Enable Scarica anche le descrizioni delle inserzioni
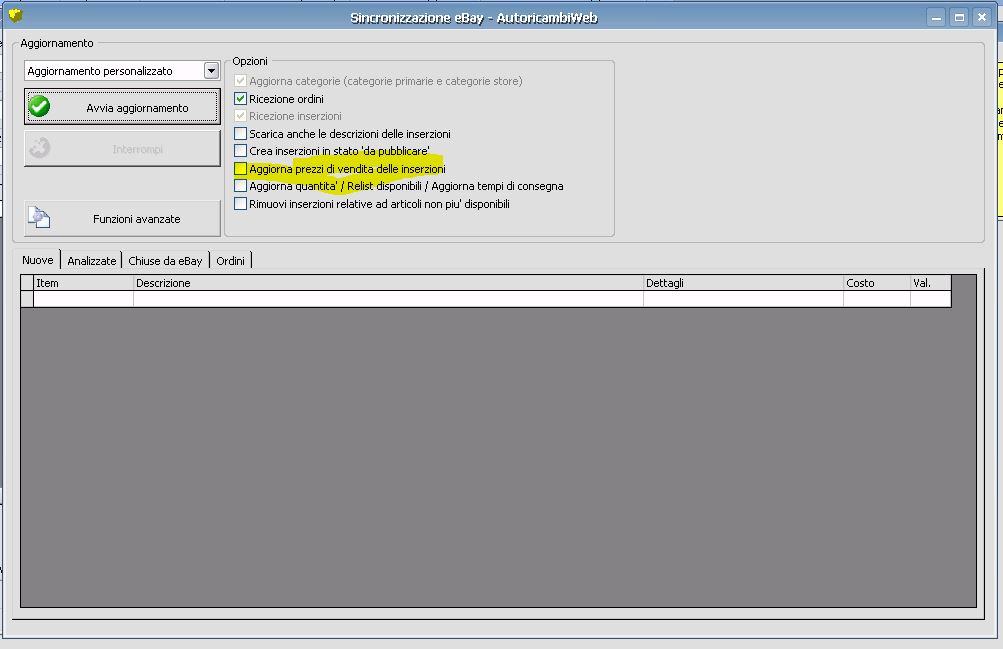The height and width of the screenshot is (649, 1003). pyautogui.click(x=241, y=134)
